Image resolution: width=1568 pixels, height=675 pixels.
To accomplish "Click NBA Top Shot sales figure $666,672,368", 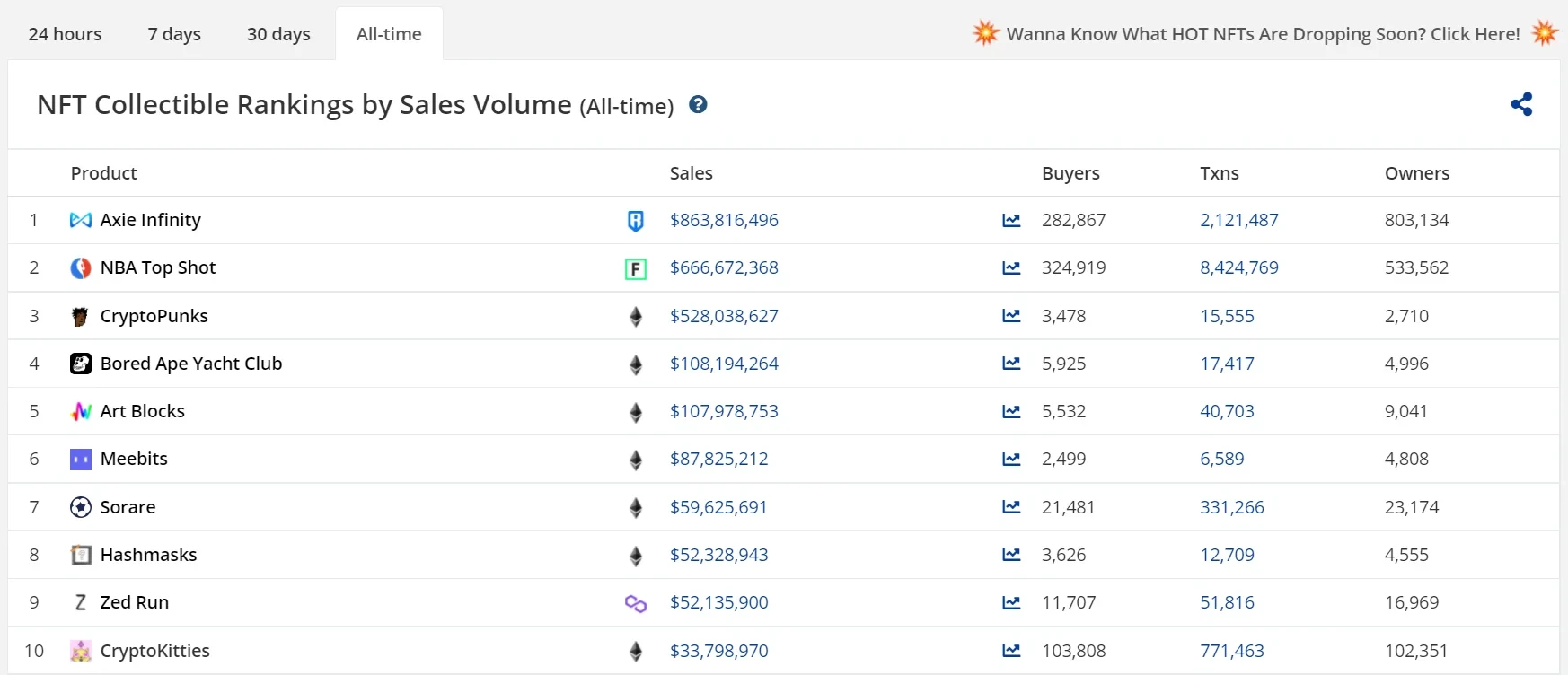I will pyautogui.click(x=724, y=267).
